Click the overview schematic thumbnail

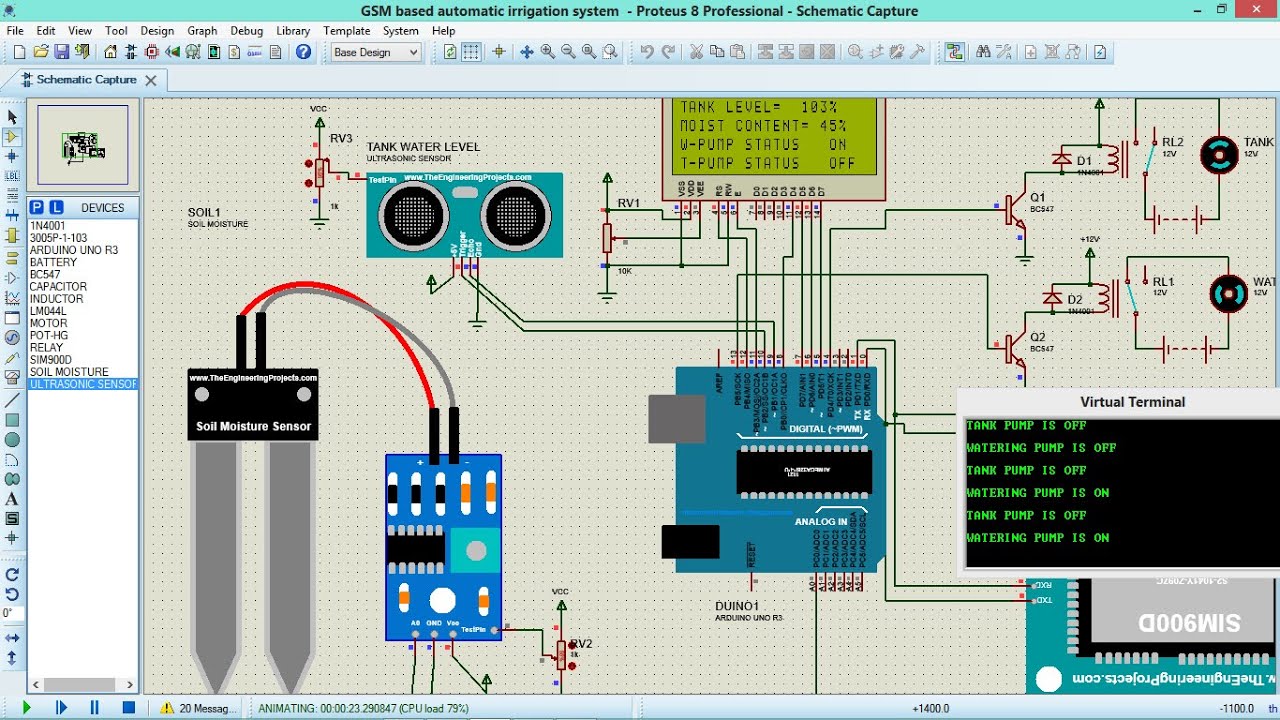83,146
